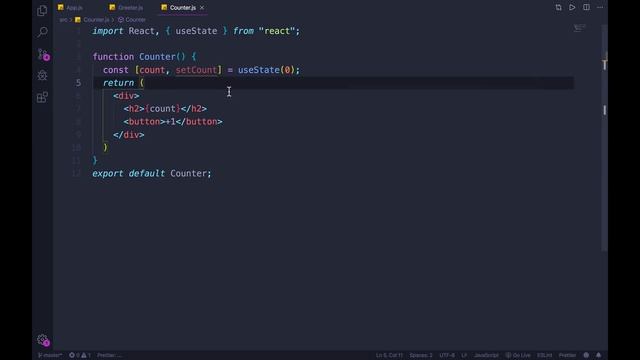This screenshot has width=640, height=360.
Task: Click the Prettier status item on the right
Action: coord(567,355)
